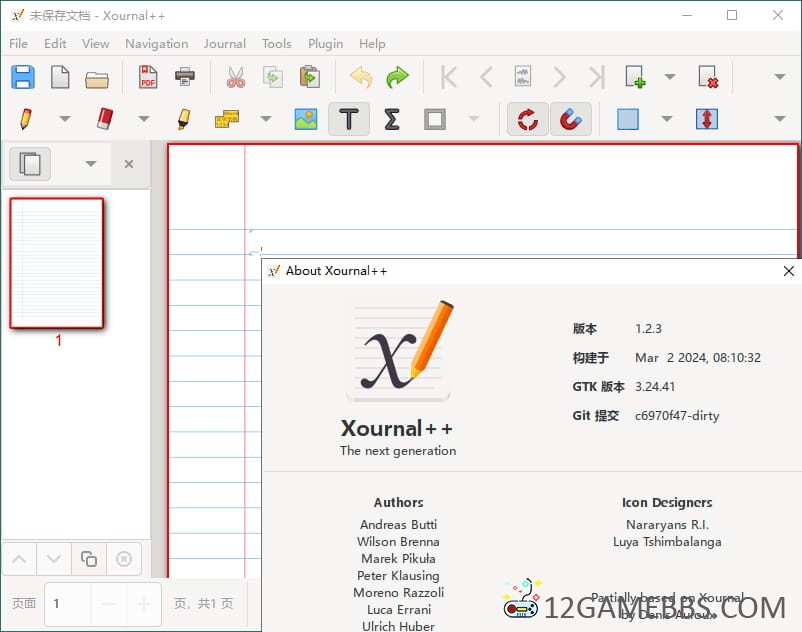Image resolution: width=802 pixels, height=632 pixels.
Task: Select the Text tool
Action: [349, 119]
